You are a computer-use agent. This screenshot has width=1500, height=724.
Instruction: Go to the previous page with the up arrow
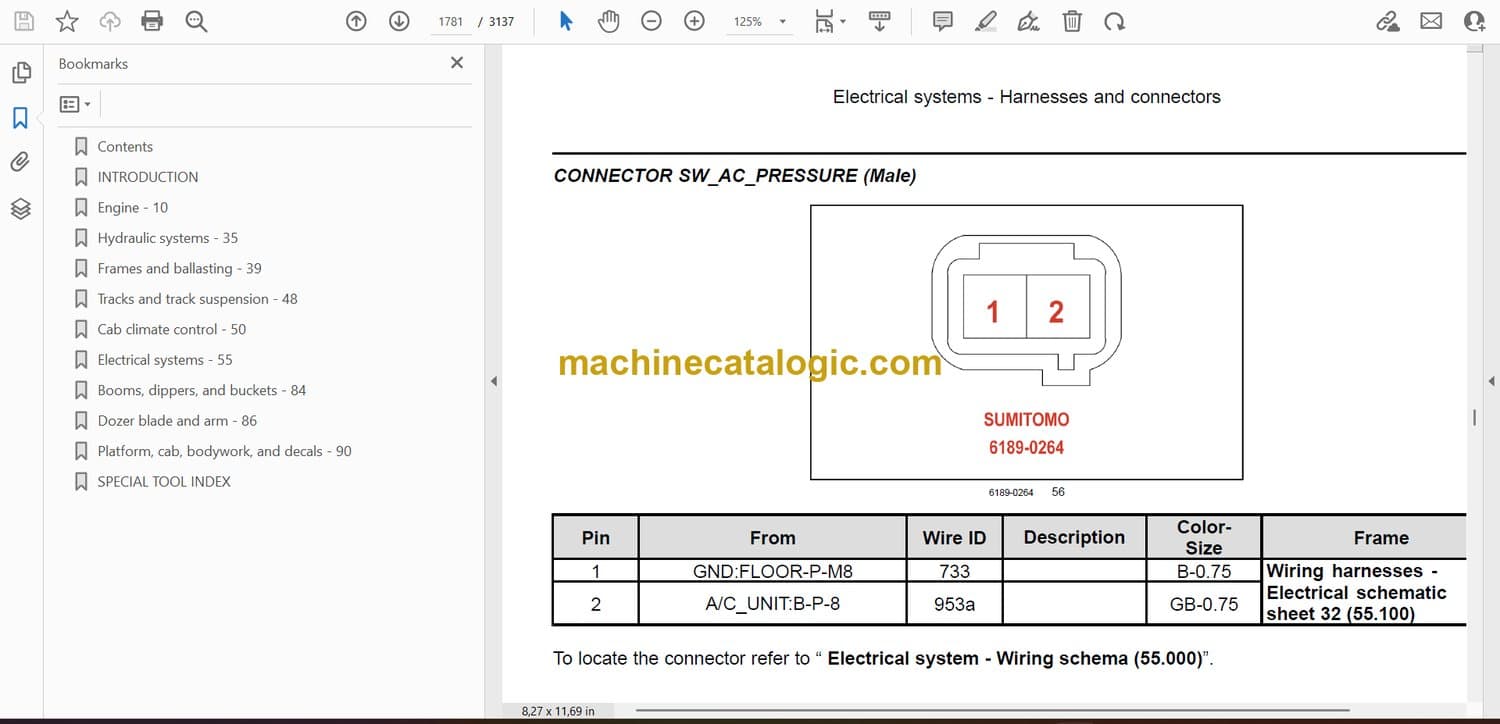coord(356,21)
